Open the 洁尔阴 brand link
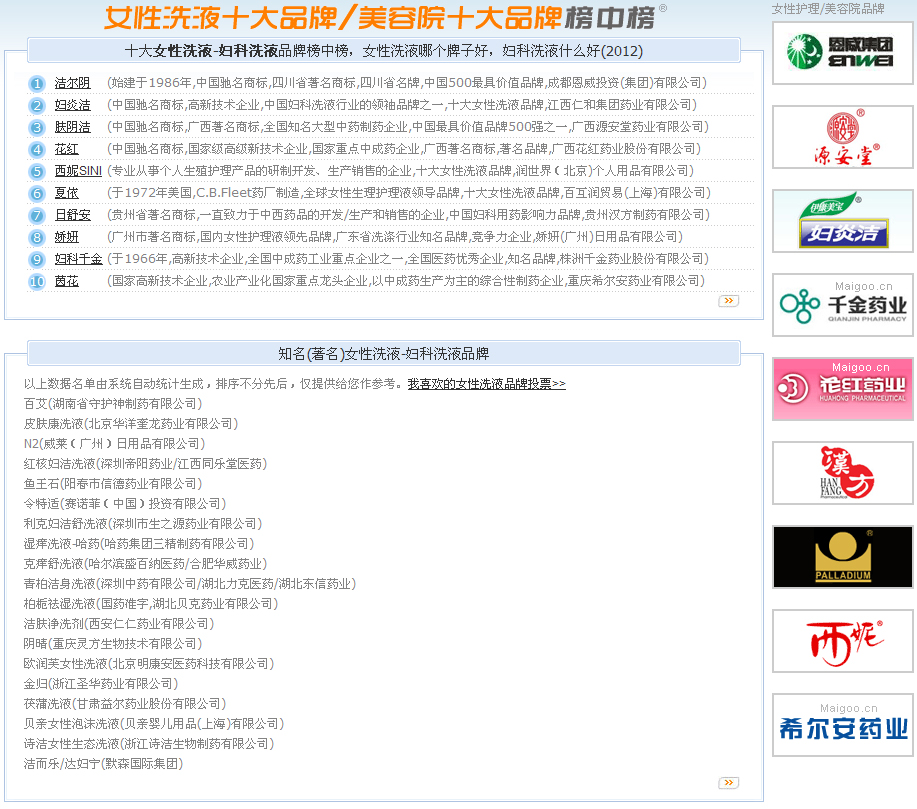917x809 pixels. point(73,83)
